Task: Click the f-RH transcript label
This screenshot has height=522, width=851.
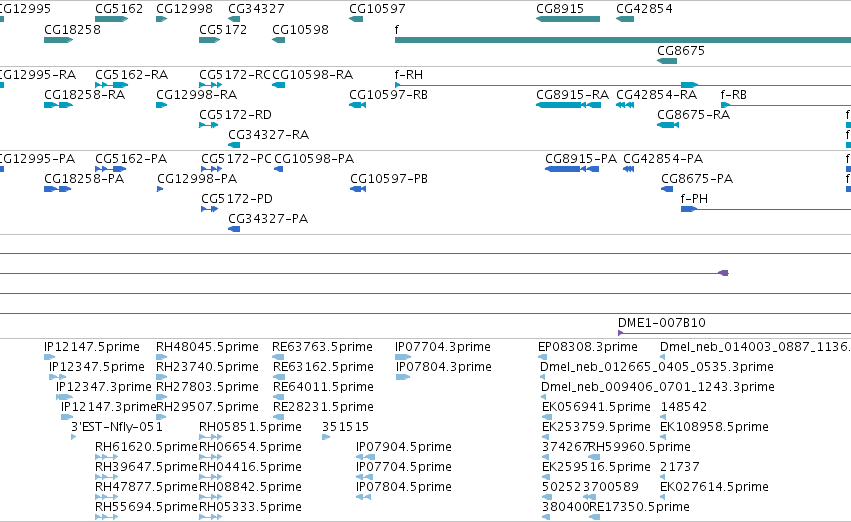Action: tap(409, 74)
